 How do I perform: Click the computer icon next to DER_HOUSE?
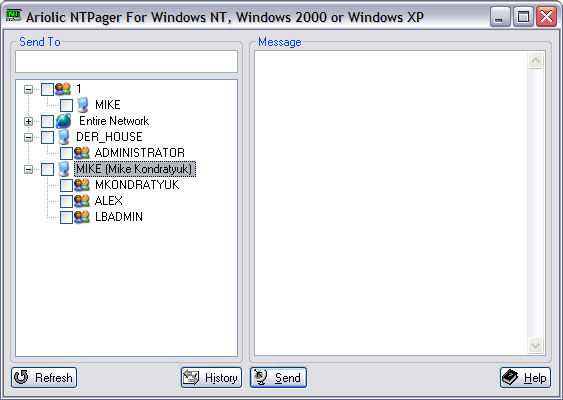[64, 137]
